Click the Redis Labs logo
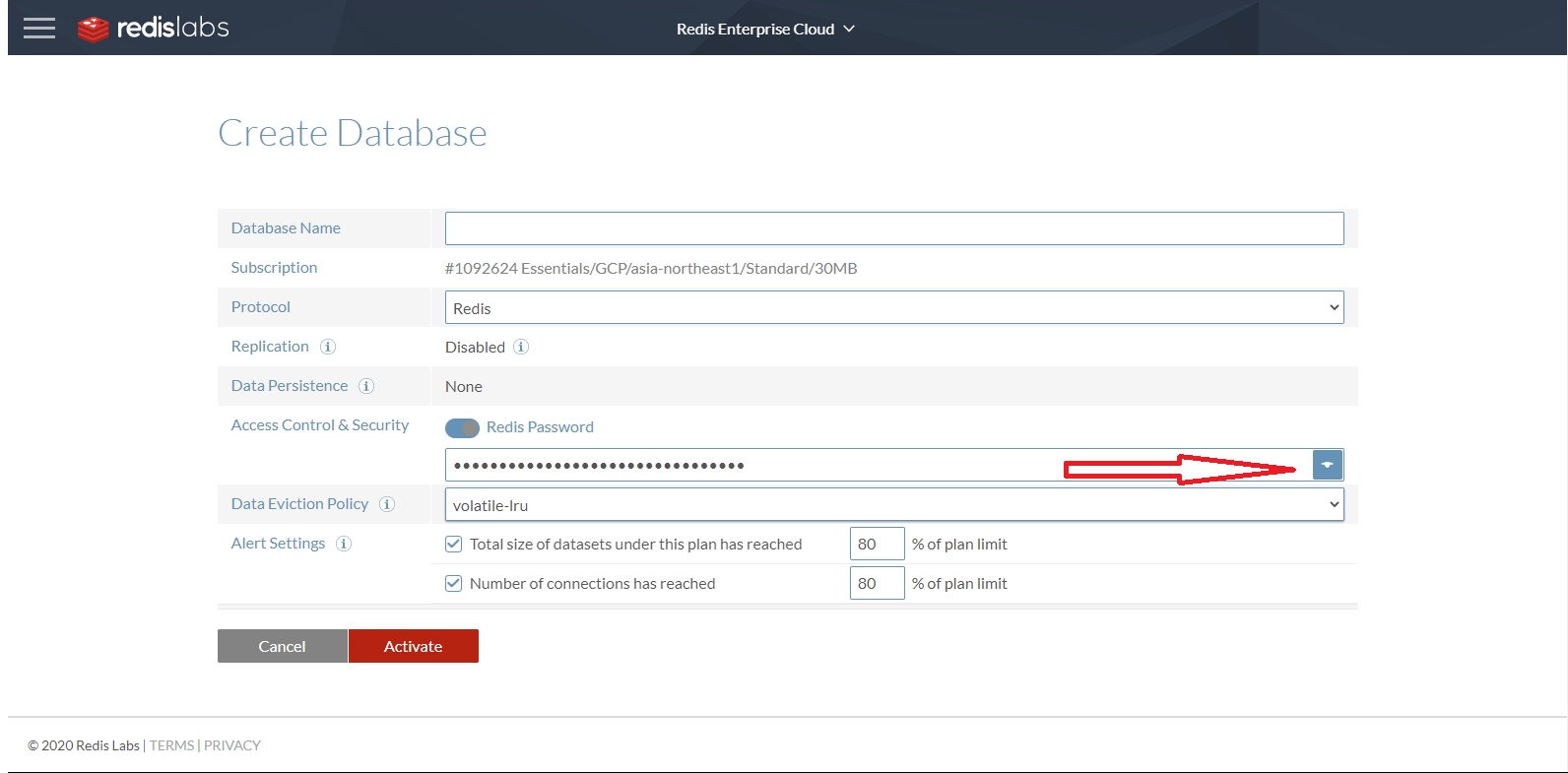 coord(154,29)
